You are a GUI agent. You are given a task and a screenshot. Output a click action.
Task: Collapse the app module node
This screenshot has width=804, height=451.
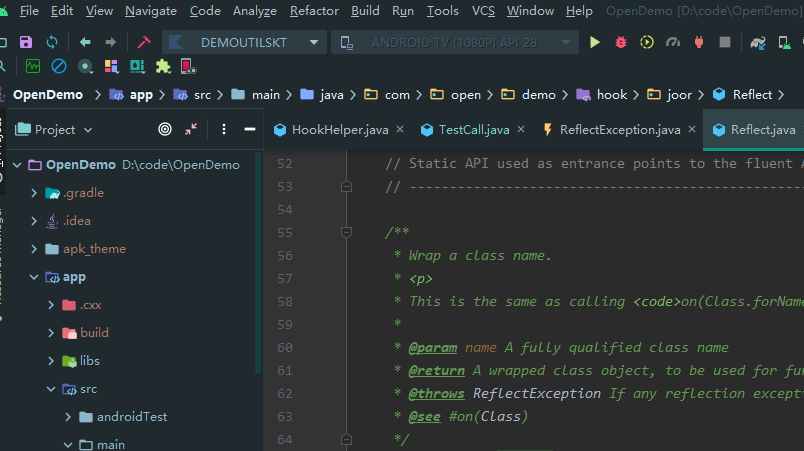tap(34, 277)
